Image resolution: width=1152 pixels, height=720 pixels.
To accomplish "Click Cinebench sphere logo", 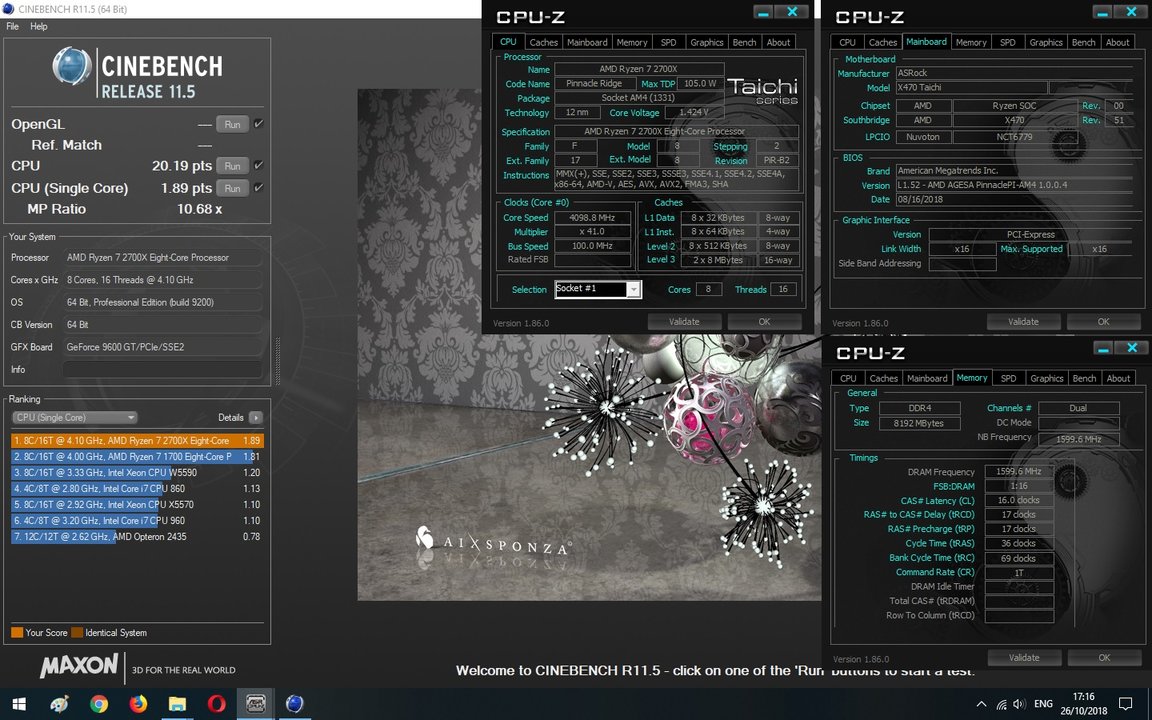I will pyautogui.click(x=72, y=66).
